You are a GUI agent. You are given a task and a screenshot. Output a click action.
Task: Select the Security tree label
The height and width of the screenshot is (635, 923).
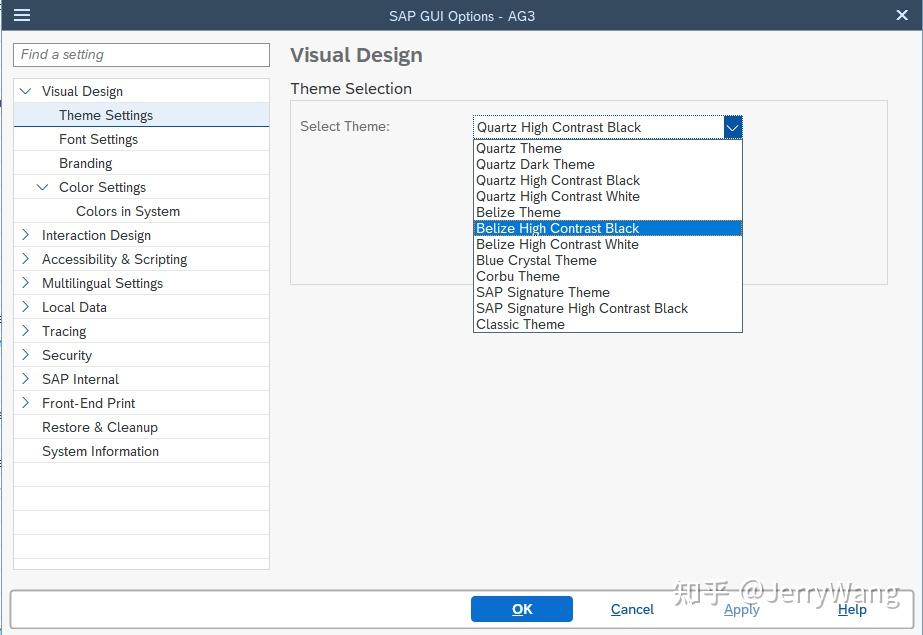pyautogui.click(x=67, y=355)
